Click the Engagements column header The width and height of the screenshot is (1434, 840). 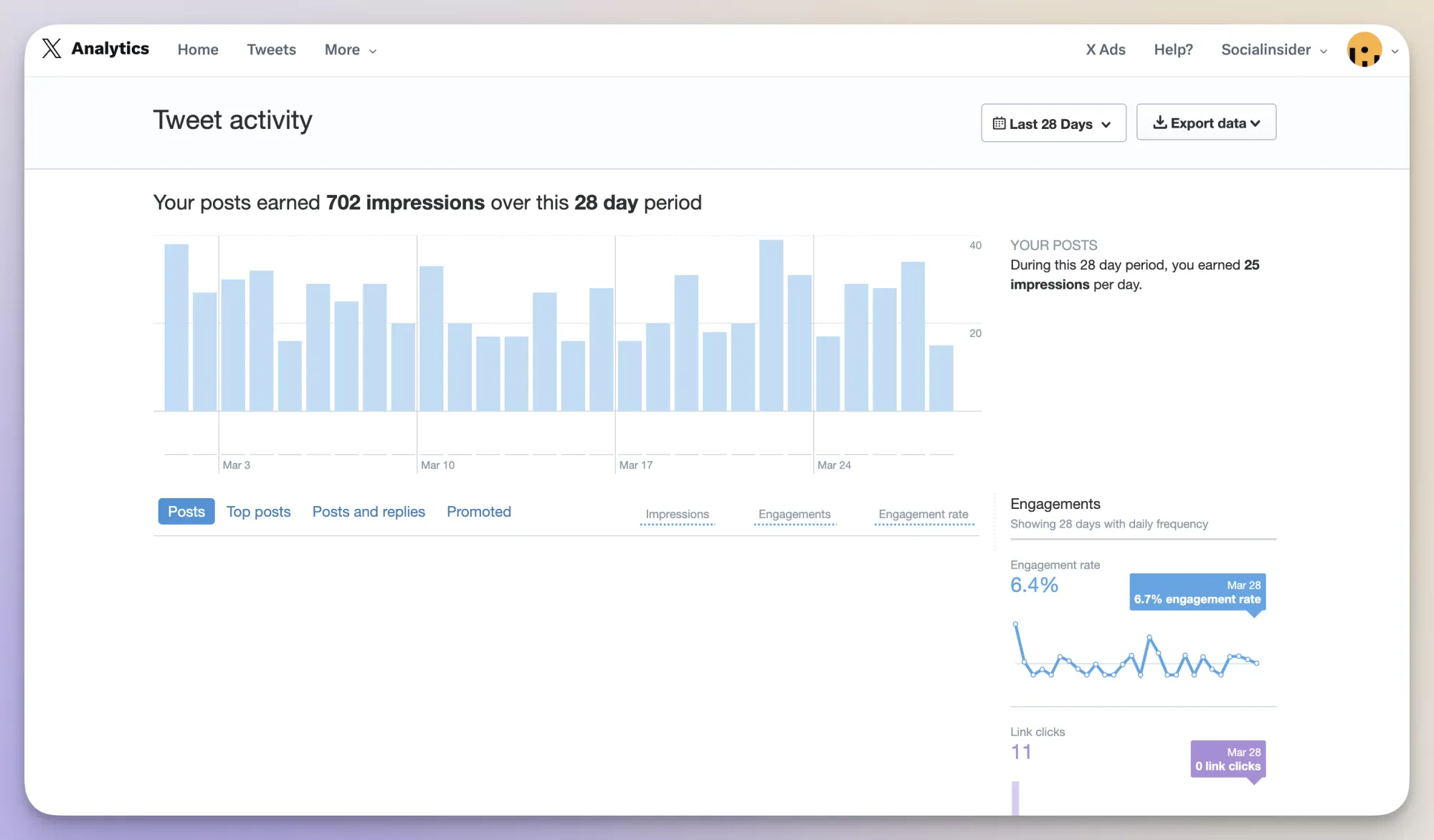point(794,514)
